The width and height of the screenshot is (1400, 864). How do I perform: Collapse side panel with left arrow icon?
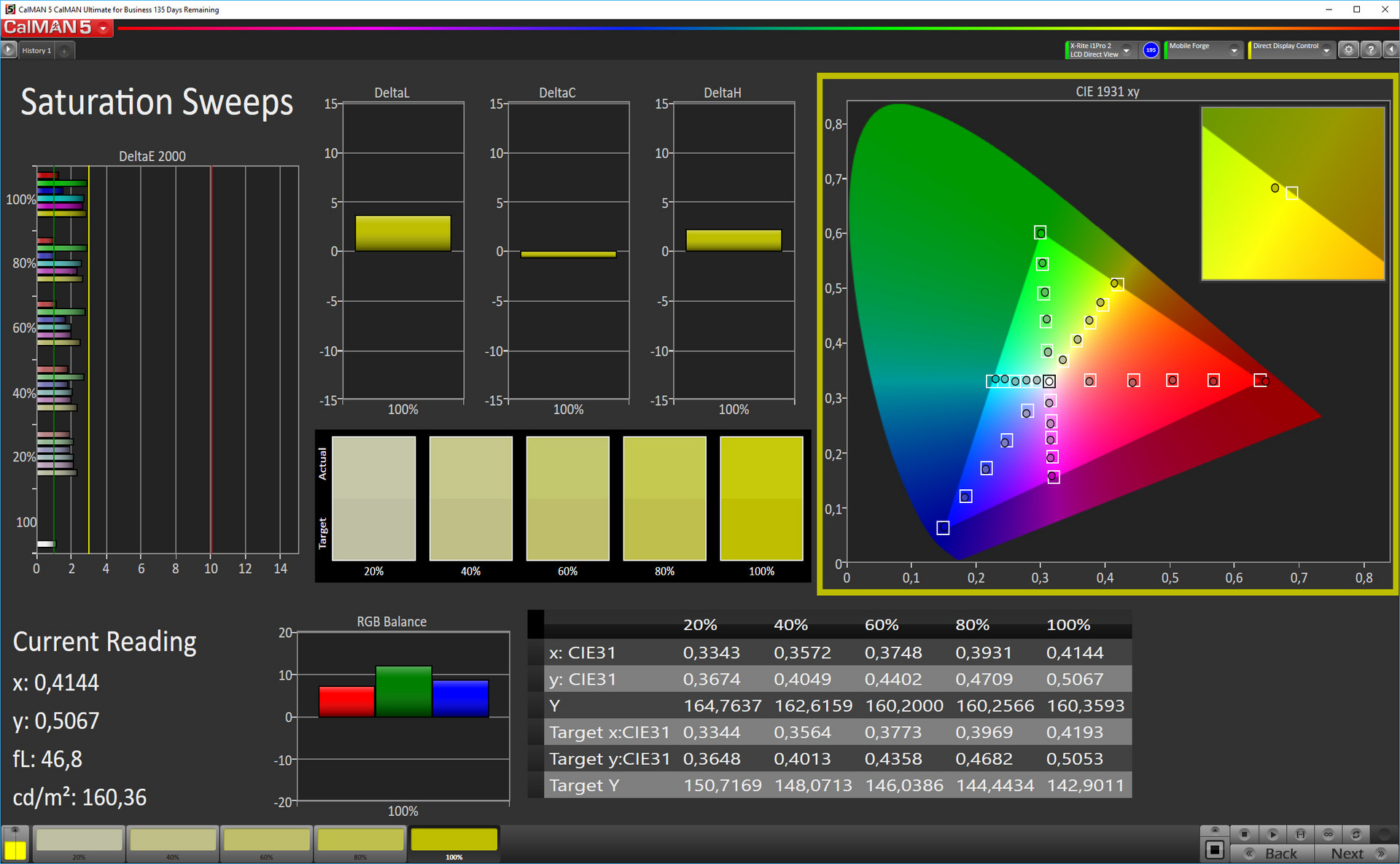click(x=1391, y=50)
